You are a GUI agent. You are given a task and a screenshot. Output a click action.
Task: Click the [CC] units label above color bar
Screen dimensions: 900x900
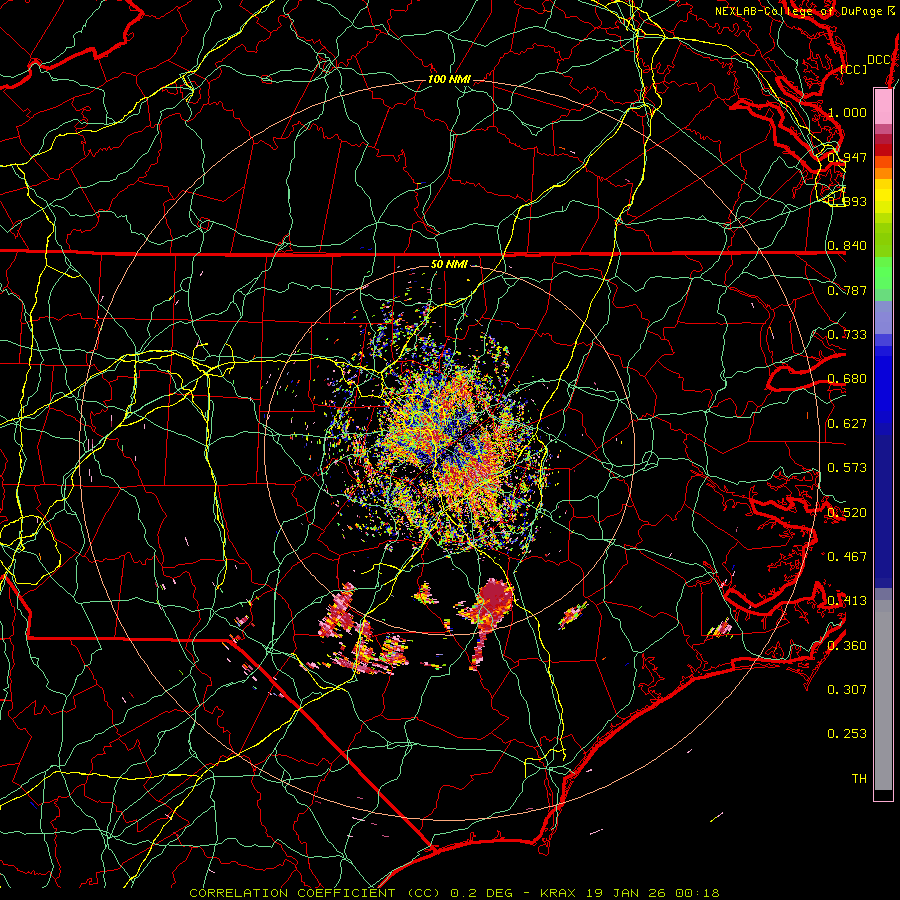click(854, 69)
